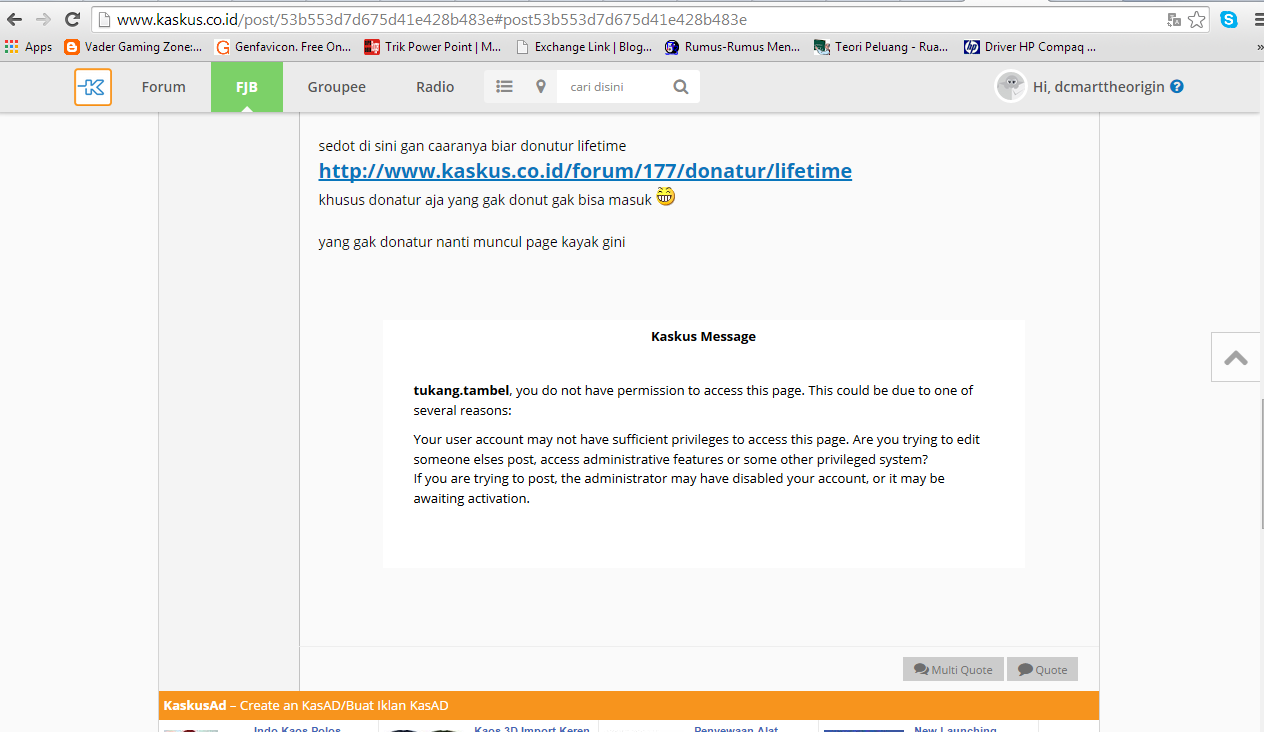This screenshot has width=1264, height=732.
Task: Click the user avatar picture
Action: click(x=1010, y=87)
